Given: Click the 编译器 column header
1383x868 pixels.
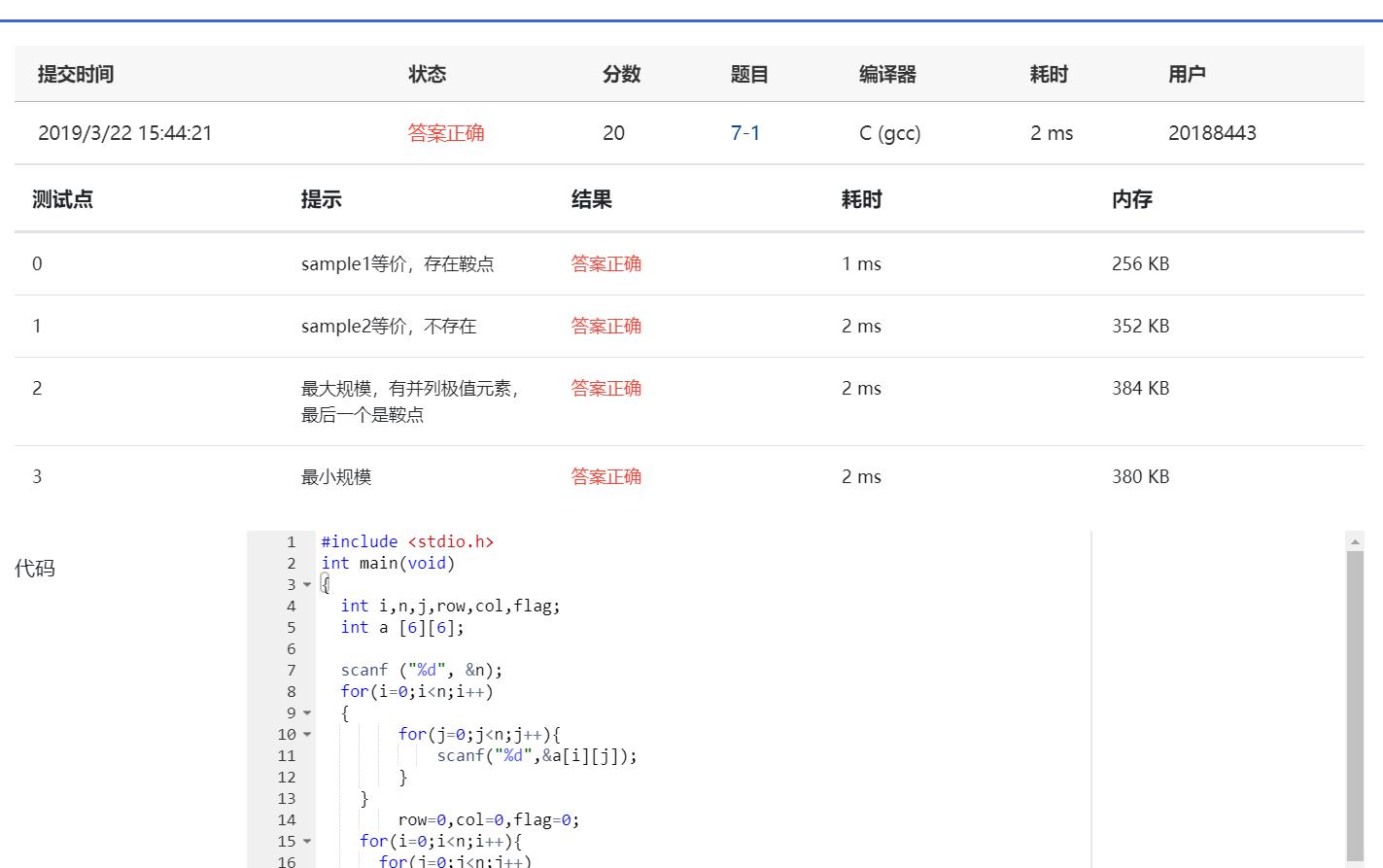Looking at the screenshot, I should tap(887, 74).
